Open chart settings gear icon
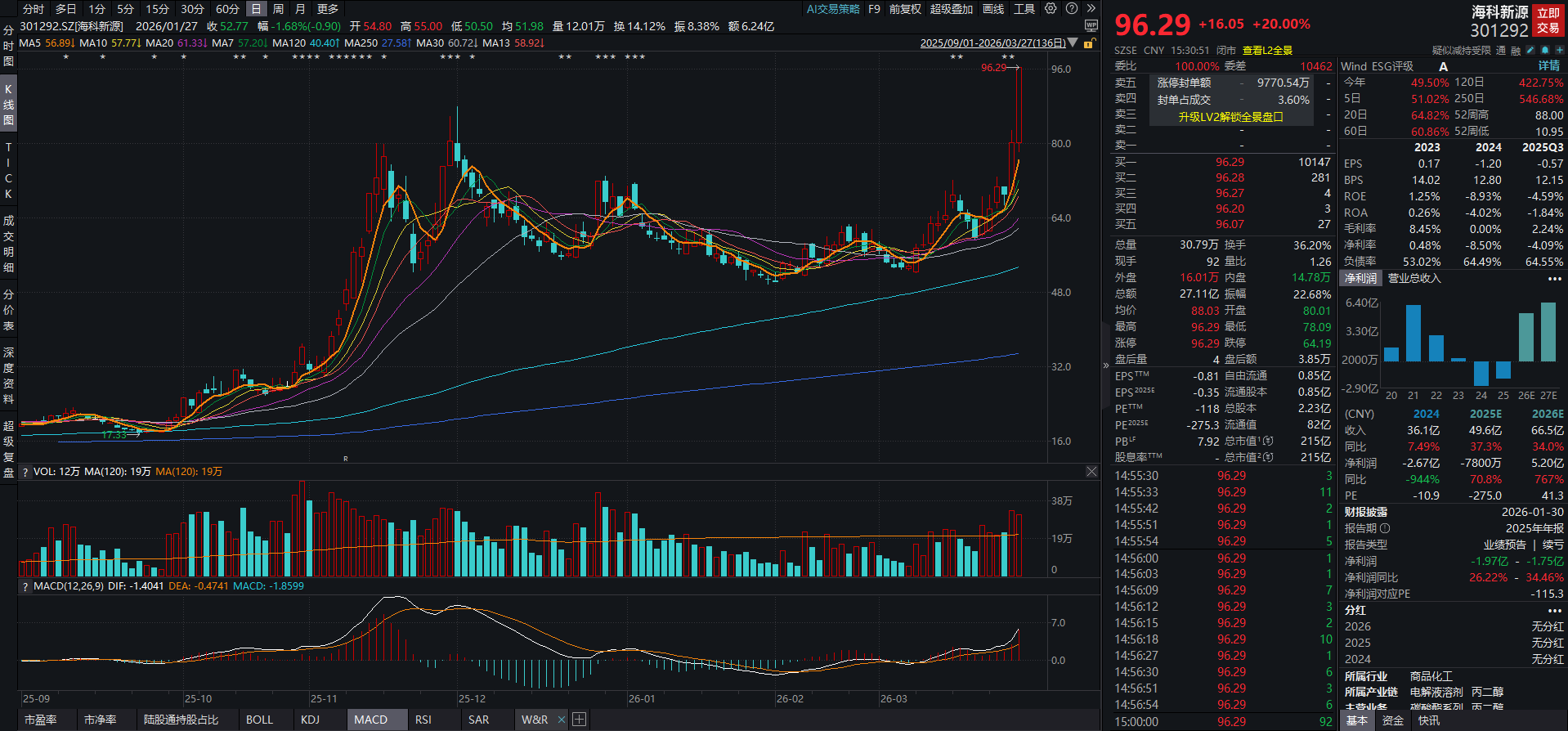 1051,9
